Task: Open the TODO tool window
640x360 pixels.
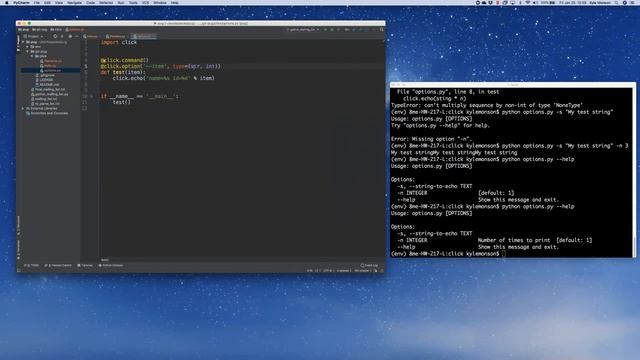Action: [x=31, y=265]
